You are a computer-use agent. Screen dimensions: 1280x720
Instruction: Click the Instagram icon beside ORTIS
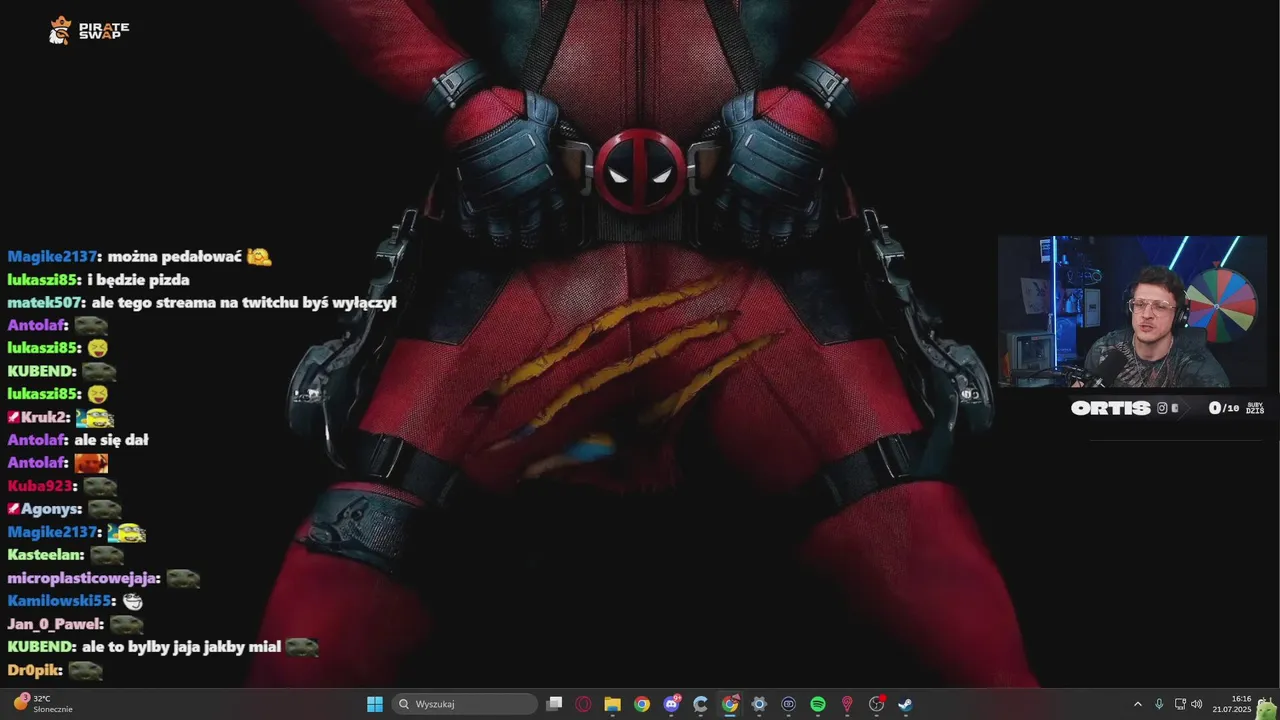pos(1162,408)
